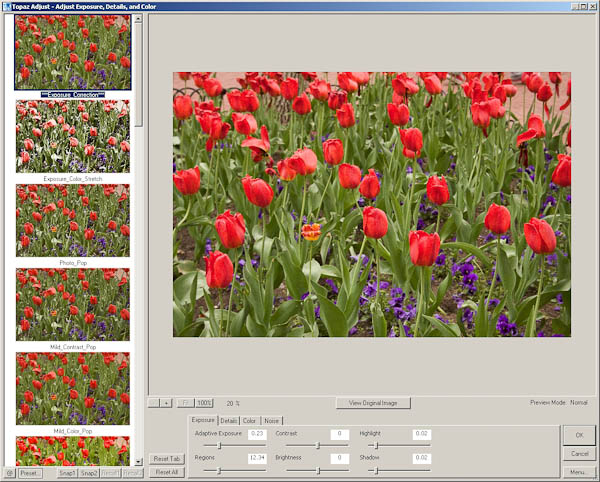Click the zoom in plus button
The image size is (600, 482).
[167, 403]
